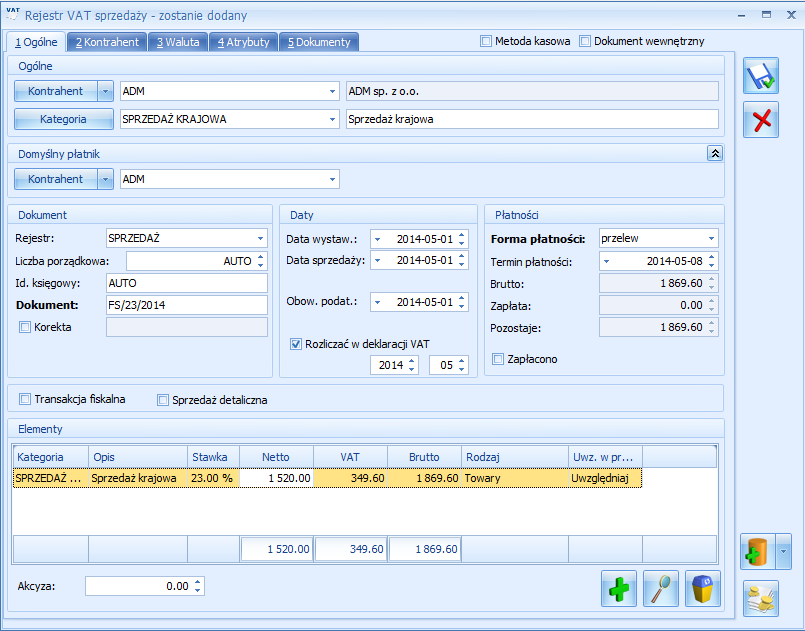Screen dimensions: 805x631
Task: Check the Korekta box
Action: click(x=25, y=327)
